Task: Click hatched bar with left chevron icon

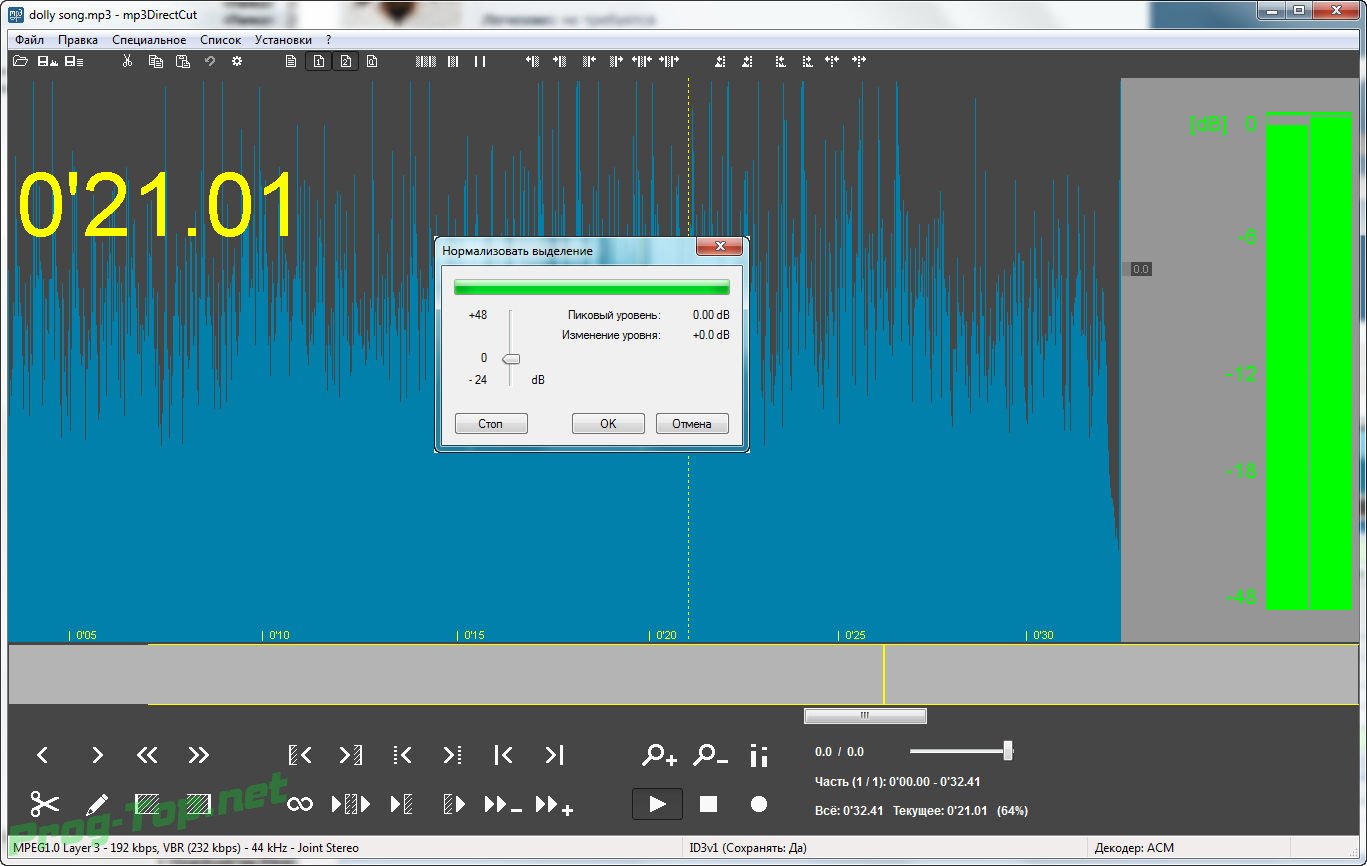Action: click(300, 755)
